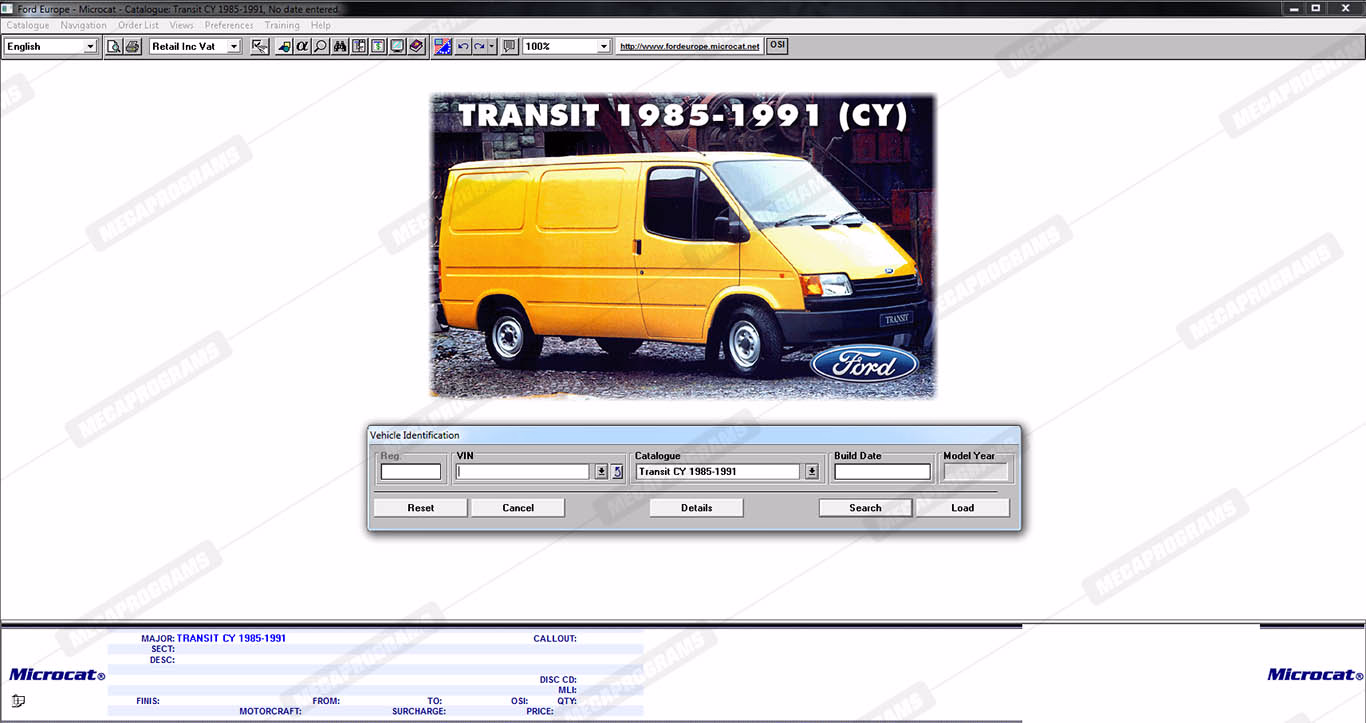Click the magnifying glass search icon
The image size is (1366, 723).
pyautogui.click(x=320, y=46)
